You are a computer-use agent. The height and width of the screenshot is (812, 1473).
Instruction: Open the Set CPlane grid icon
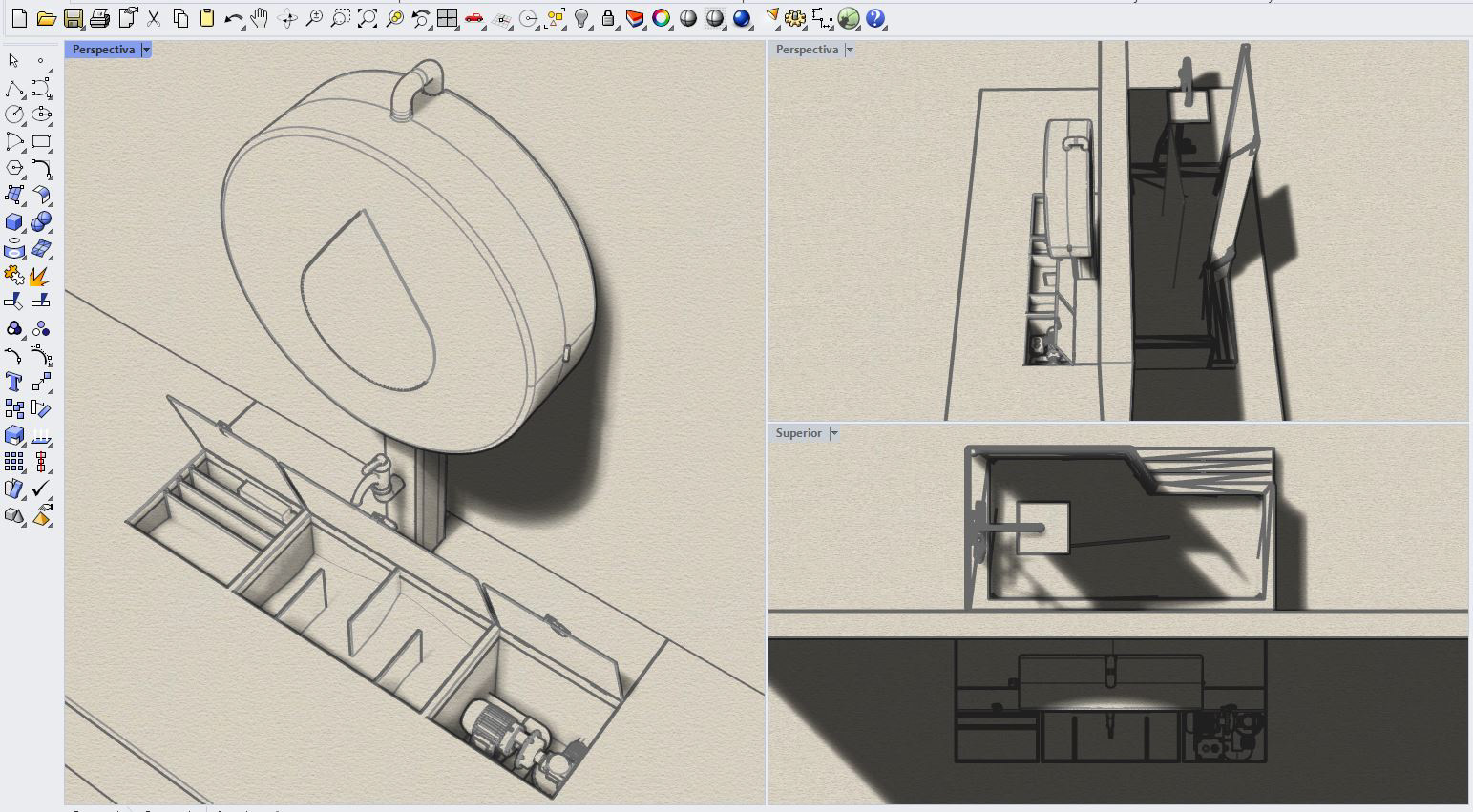502,18
